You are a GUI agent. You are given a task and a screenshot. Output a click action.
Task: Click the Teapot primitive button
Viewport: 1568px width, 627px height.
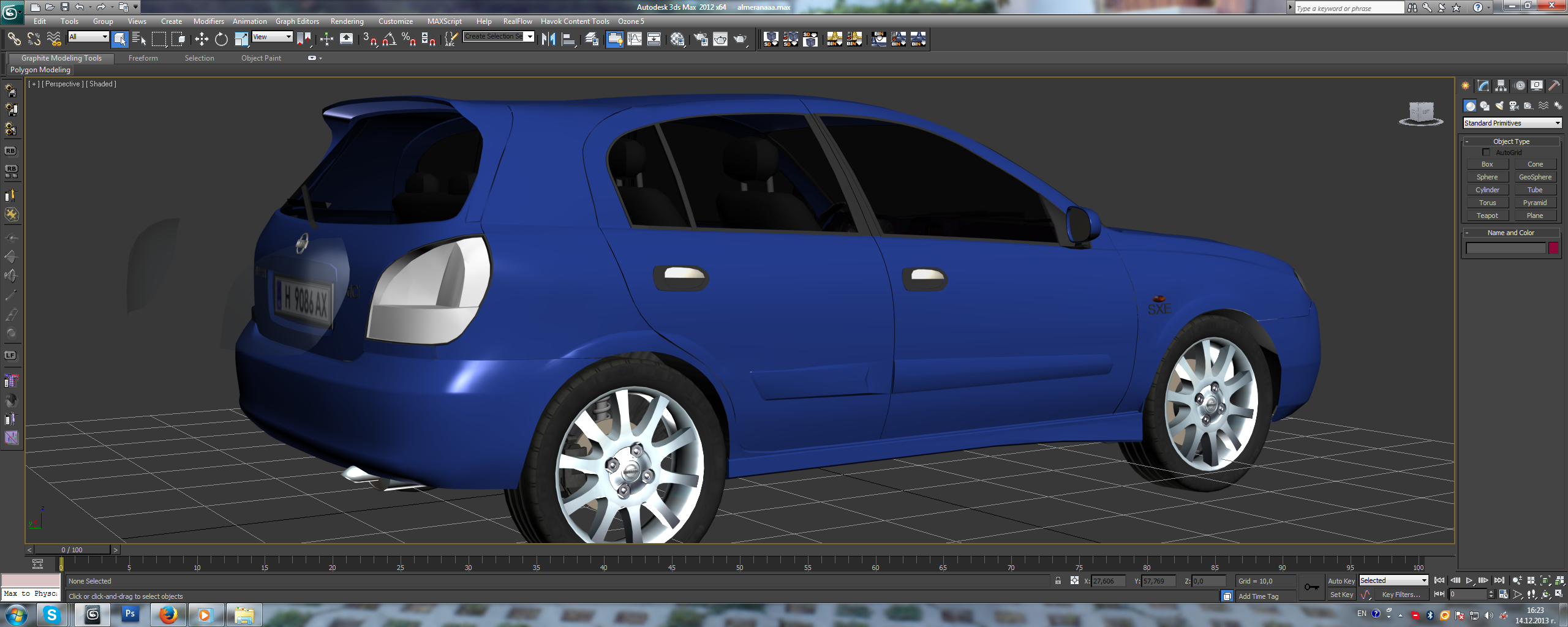point(1487,216)
